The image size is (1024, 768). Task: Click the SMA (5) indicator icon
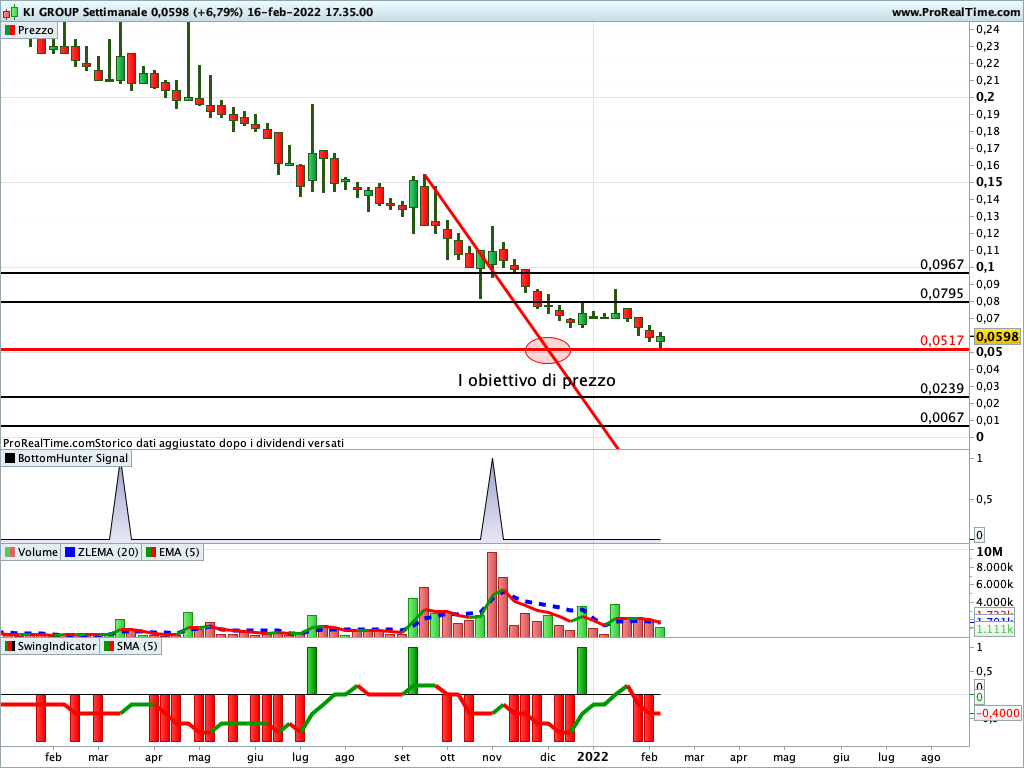[x=108, y=646]
